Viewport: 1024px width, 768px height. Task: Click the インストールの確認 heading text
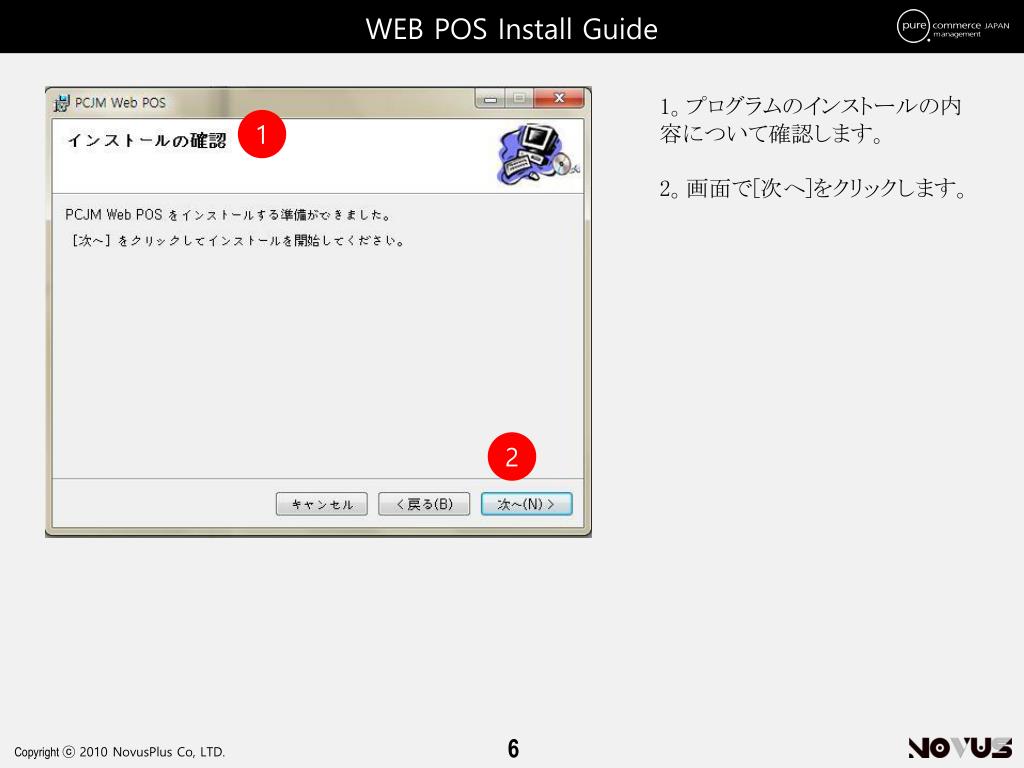point(147,140)
